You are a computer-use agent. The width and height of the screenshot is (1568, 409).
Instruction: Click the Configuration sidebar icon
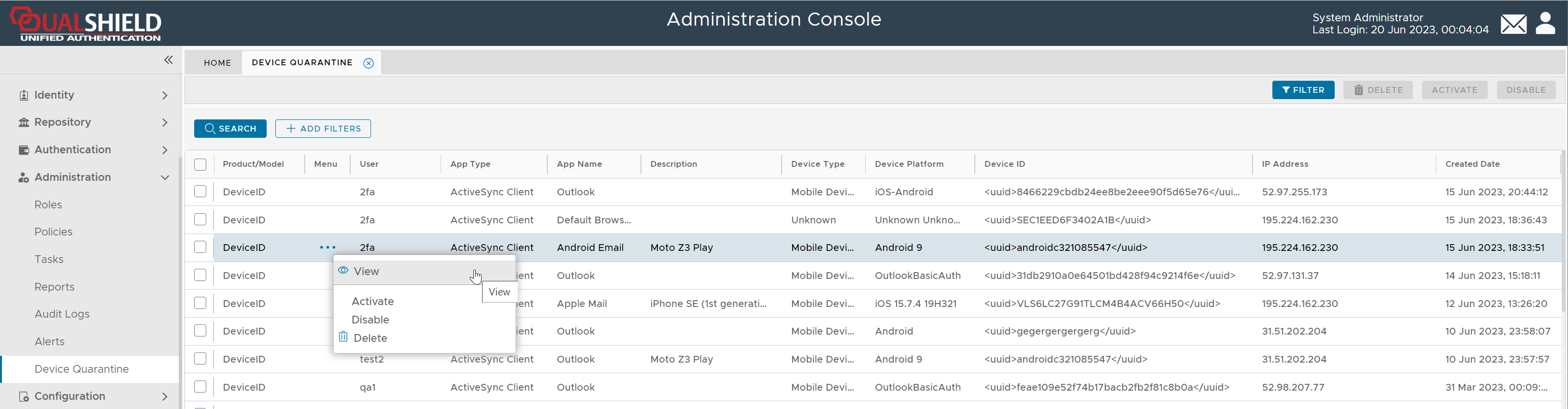tap(24, 397)
